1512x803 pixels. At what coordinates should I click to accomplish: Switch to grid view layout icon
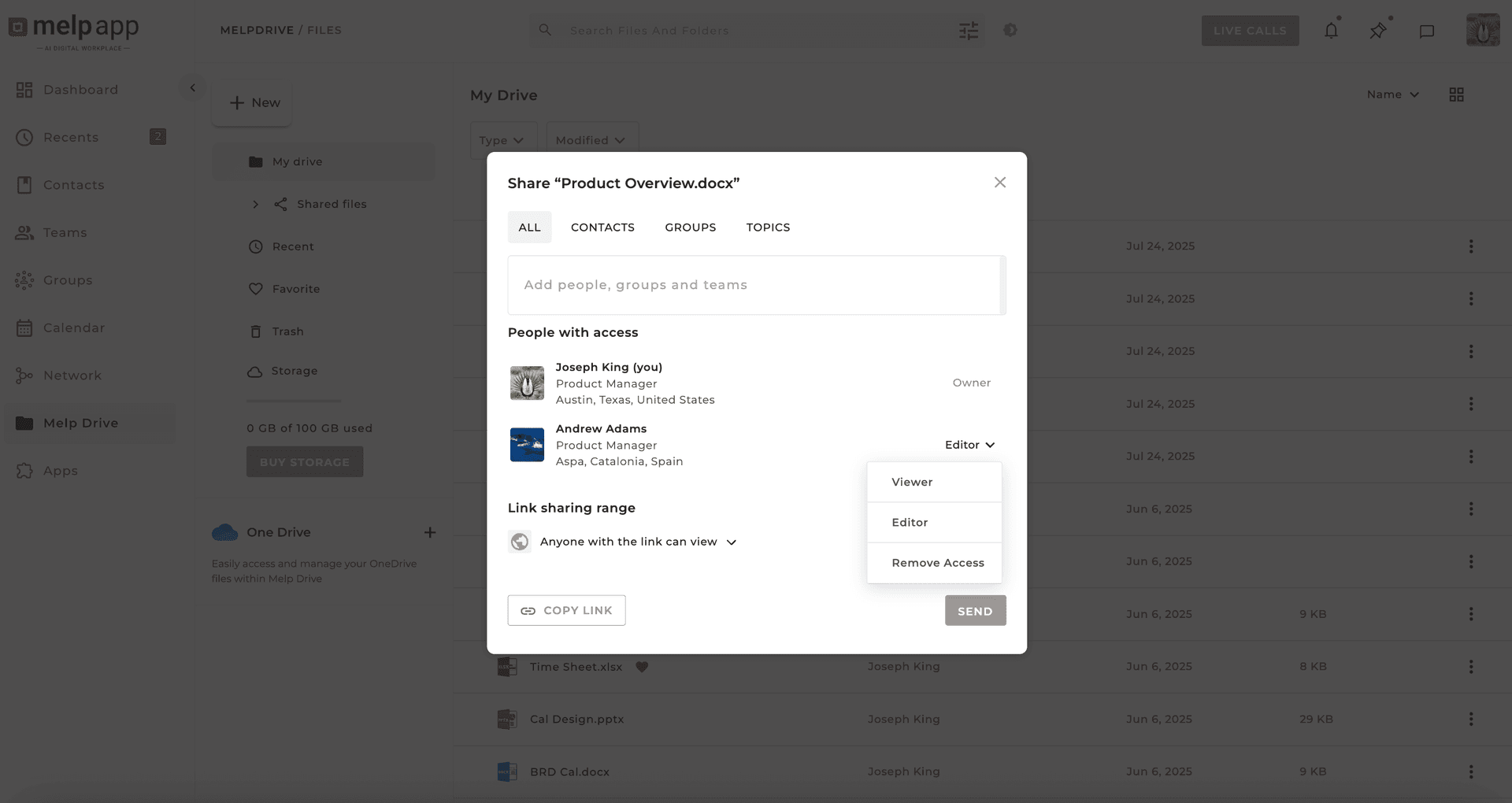coord(1456,94)
